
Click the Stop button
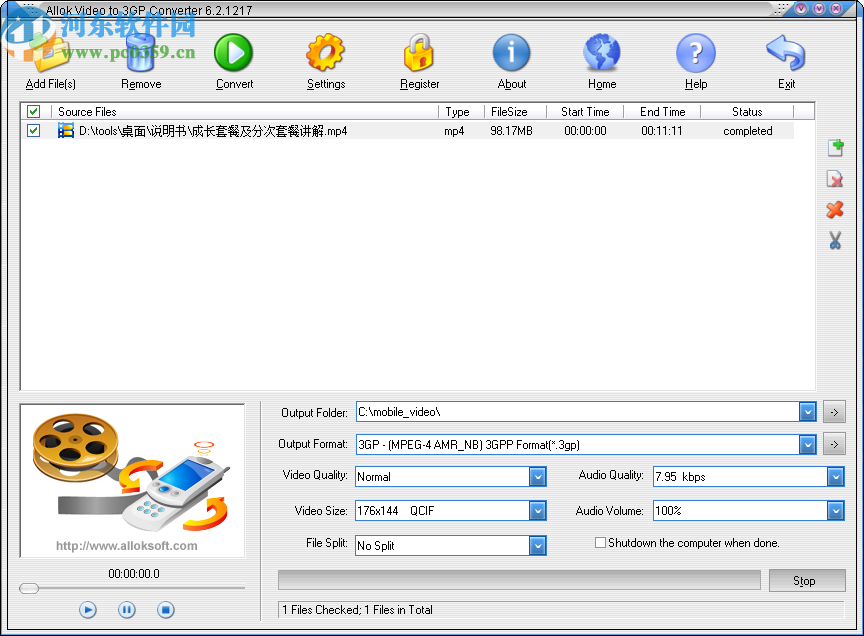(x=807, y=580)
